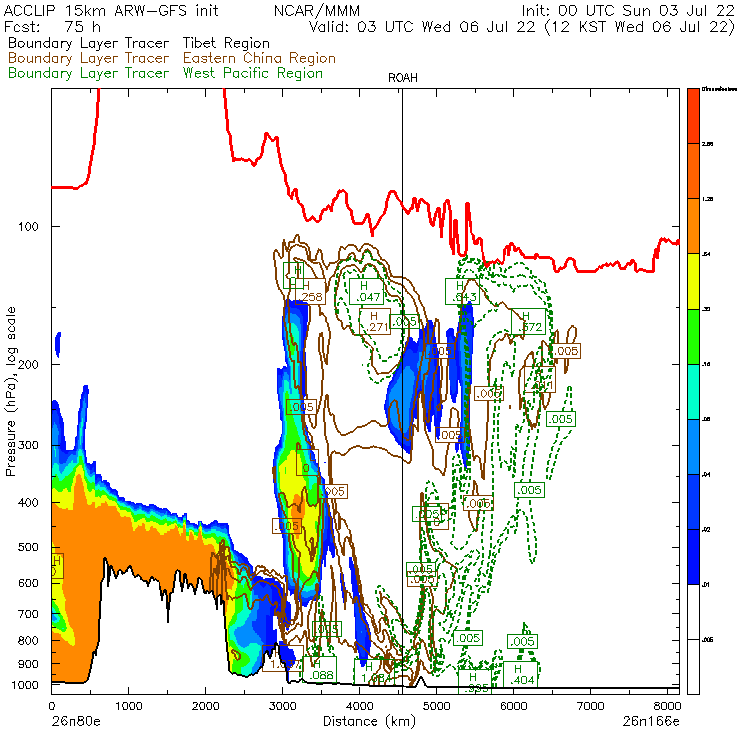Select the light-blue colorbar segment above .04
The image size is (740, 740).
click(693, 446)
